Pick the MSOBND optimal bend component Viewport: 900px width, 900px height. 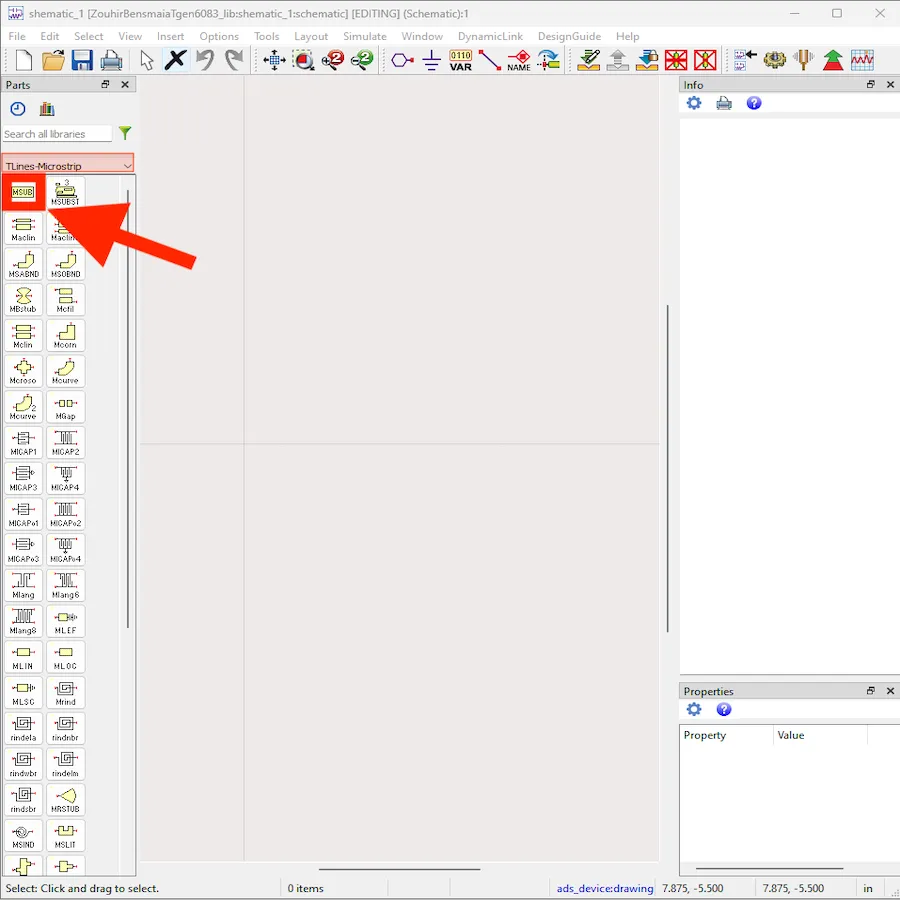point(65,264)
